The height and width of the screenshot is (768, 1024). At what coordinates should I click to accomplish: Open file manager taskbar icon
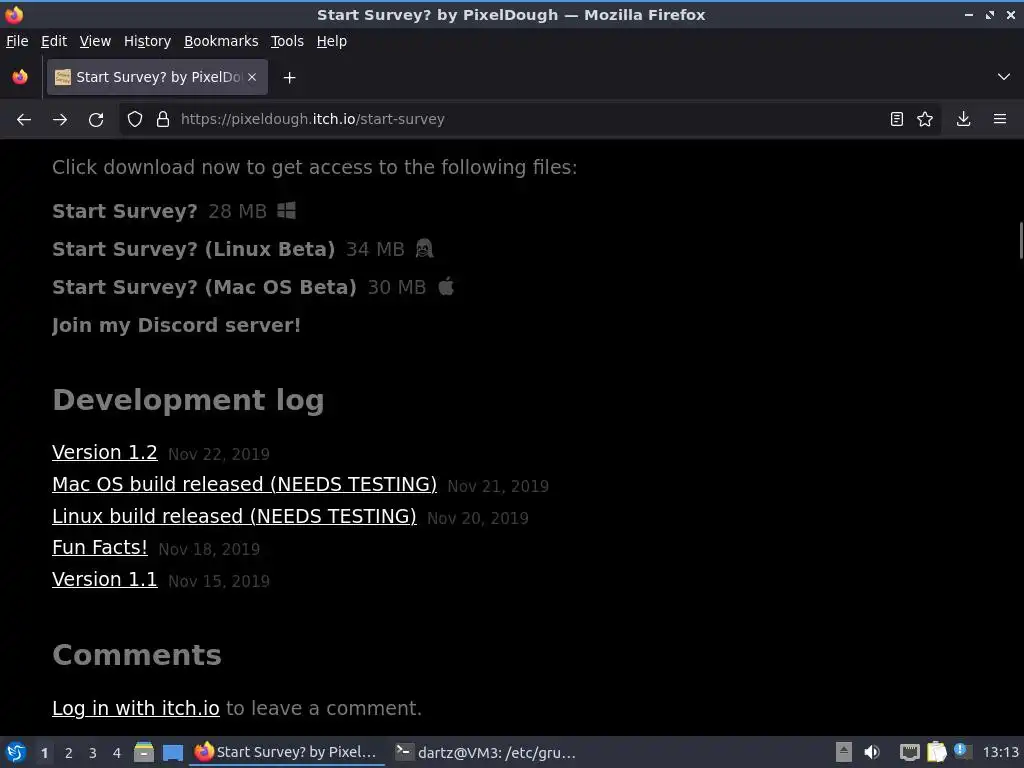click(x=144, y=752)
